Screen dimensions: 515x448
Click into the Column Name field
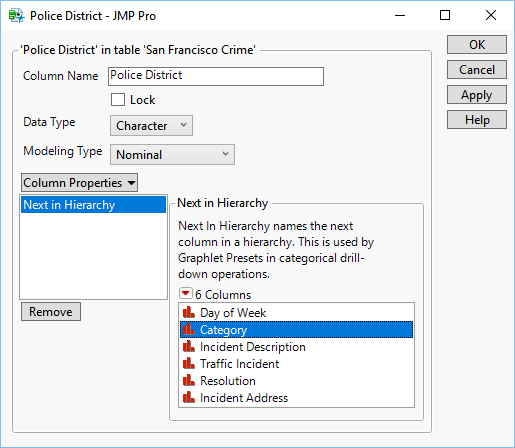[216, 76]
